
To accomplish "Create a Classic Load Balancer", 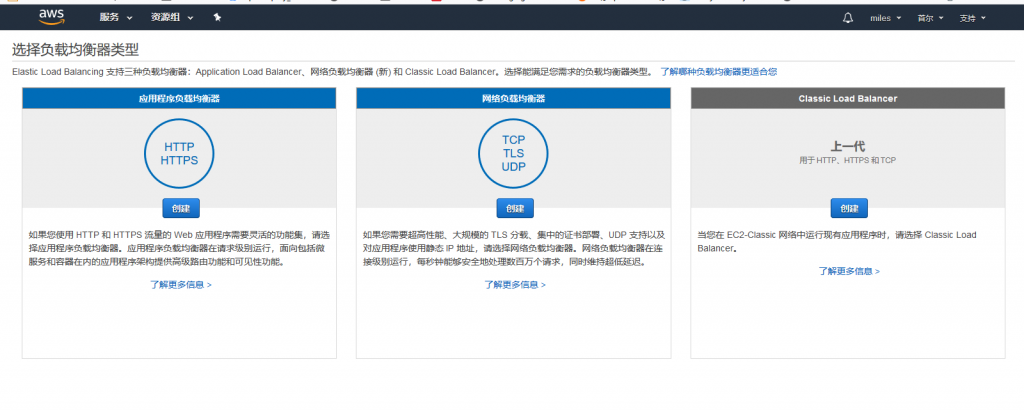I will [x=849, y=208].
